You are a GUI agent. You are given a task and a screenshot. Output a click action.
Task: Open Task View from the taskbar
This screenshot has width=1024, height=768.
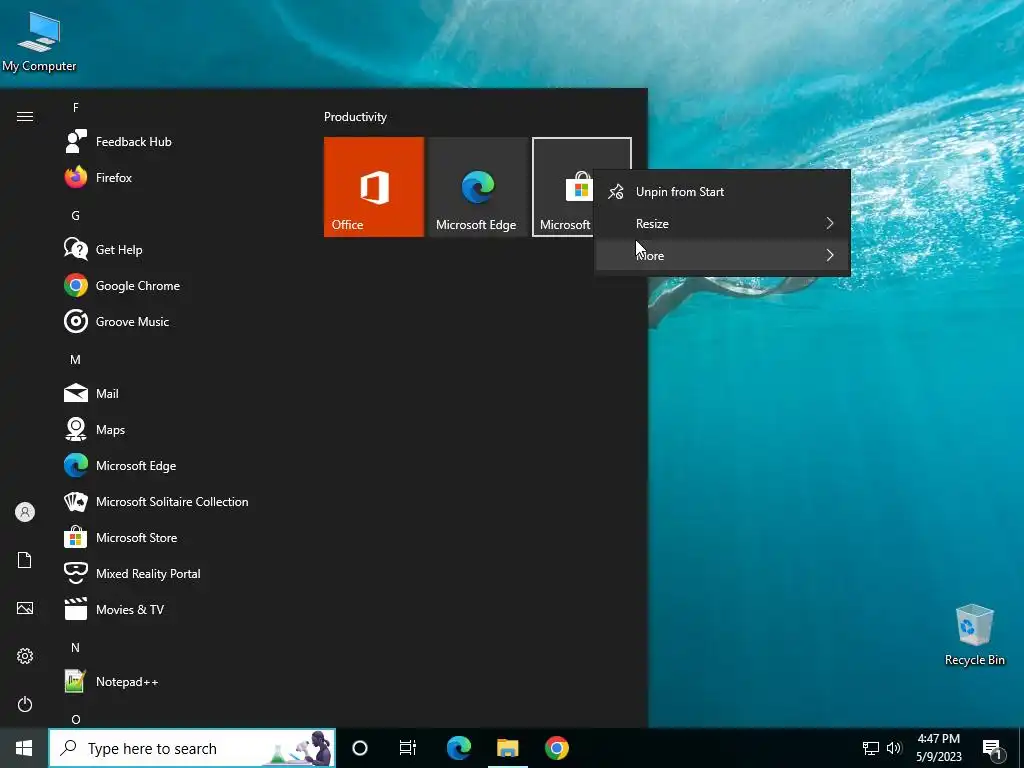(408, 748)
